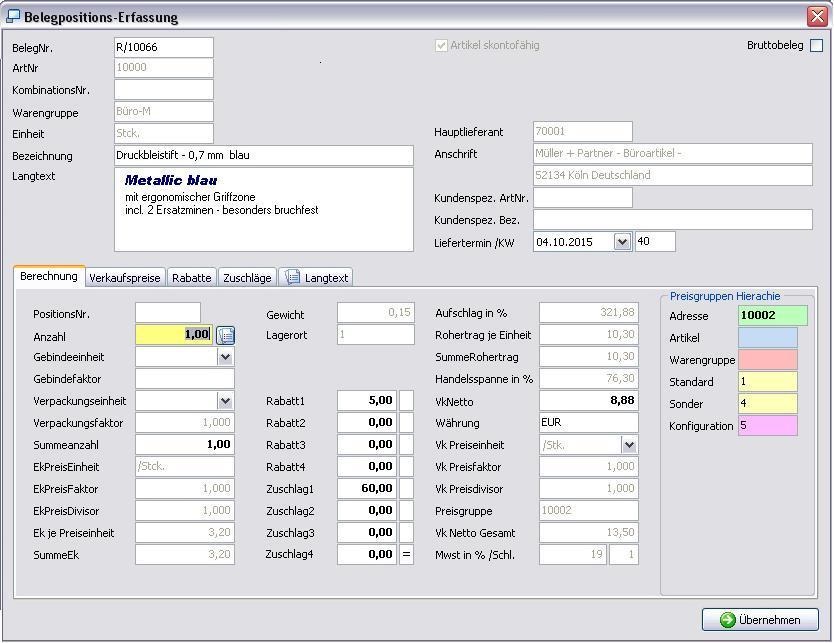The height and width of the screenshot is (643, 834).
Task: Expand the Verpackungseinheit dropdown
Action: coord(225,401)
